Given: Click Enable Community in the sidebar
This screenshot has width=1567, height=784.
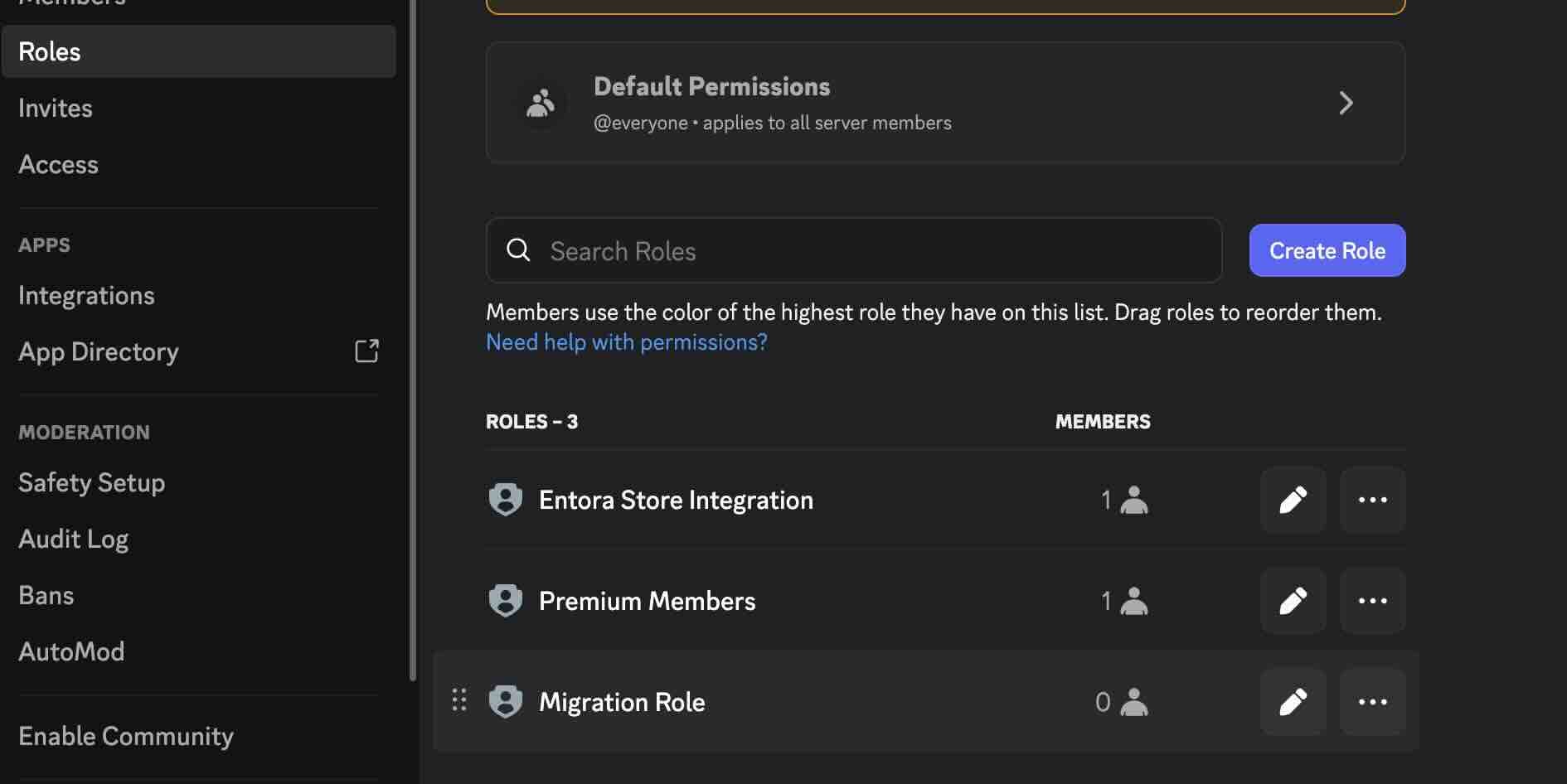Looking at the screenshot, I should (x=125, y=735).
